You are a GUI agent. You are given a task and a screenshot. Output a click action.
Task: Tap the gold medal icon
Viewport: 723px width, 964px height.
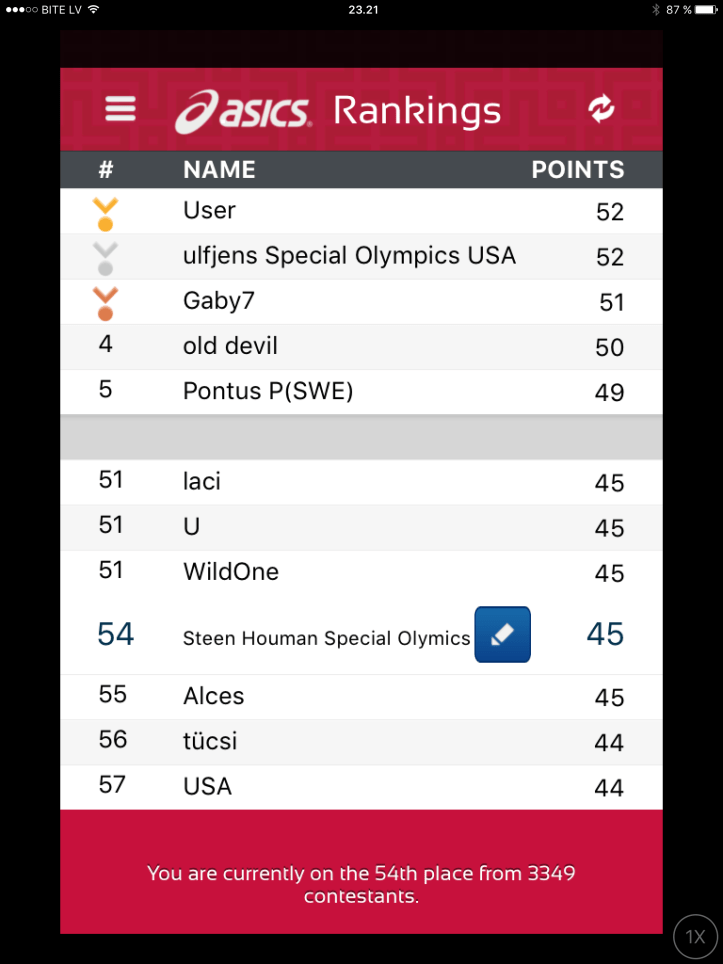[x=105, y=213]
